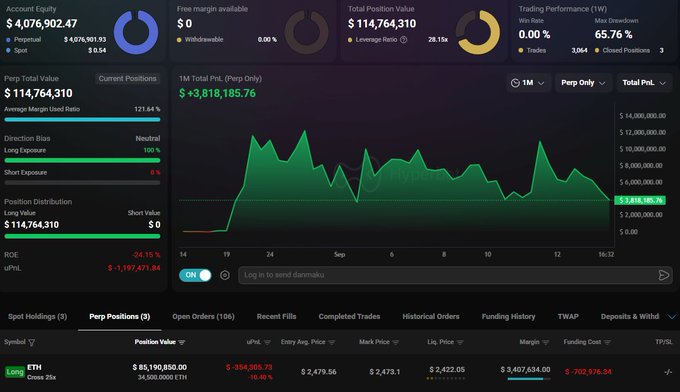The width and height of the screenshot is (680, 392).
Task: Sort by Funding Cost column icon
Action: (x=607, y=342)
